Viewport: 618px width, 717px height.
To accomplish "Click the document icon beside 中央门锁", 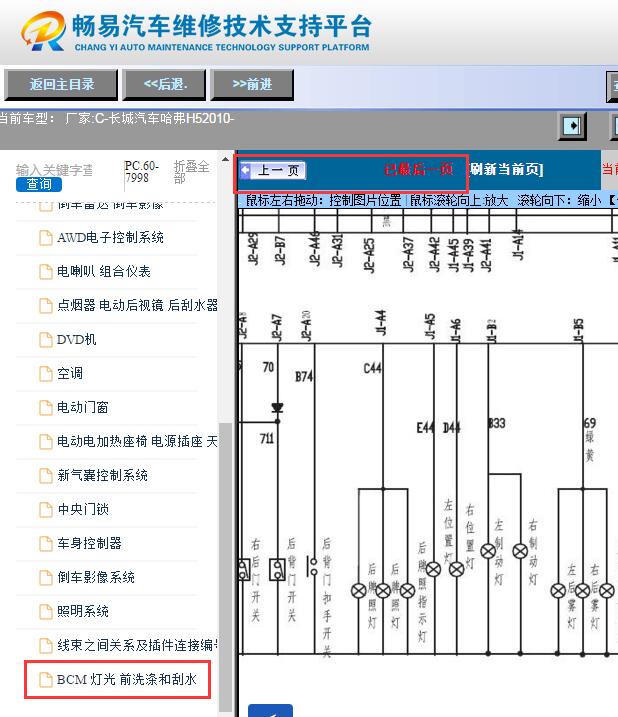I will (46, 509).
